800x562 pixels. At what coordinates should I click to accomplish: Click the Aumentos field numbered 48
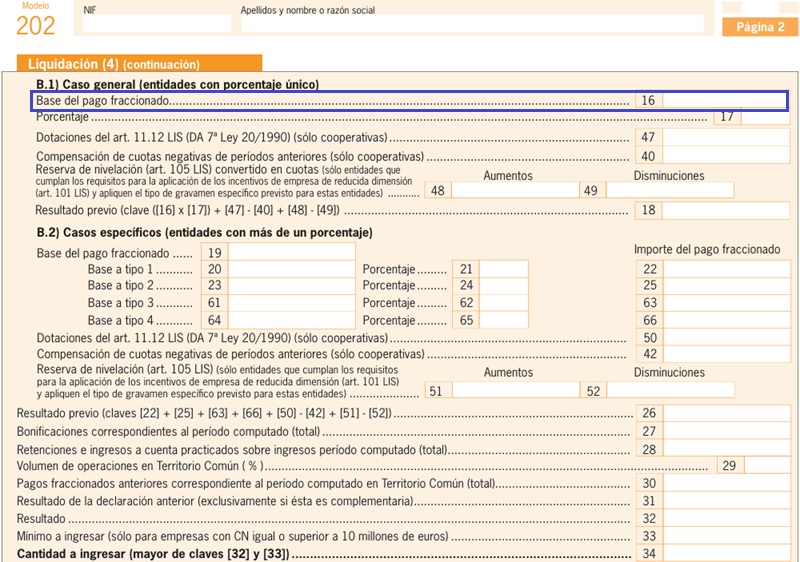tap(515, 191)
